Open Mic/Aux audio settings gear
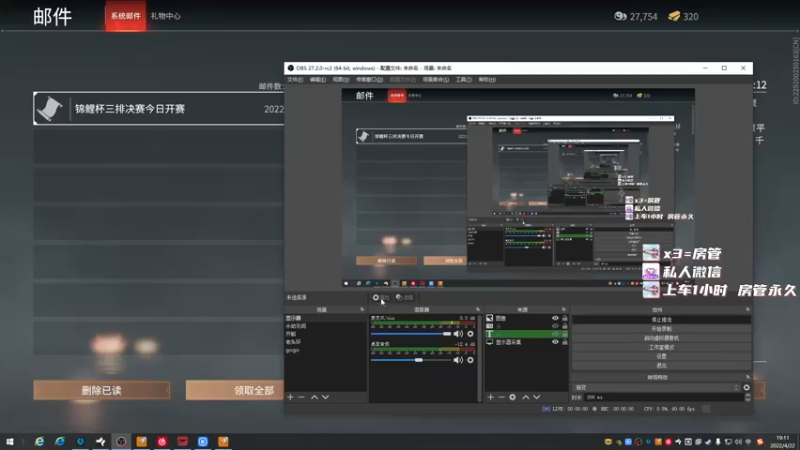This screenshot has width=800, height=450. [470, 334]
